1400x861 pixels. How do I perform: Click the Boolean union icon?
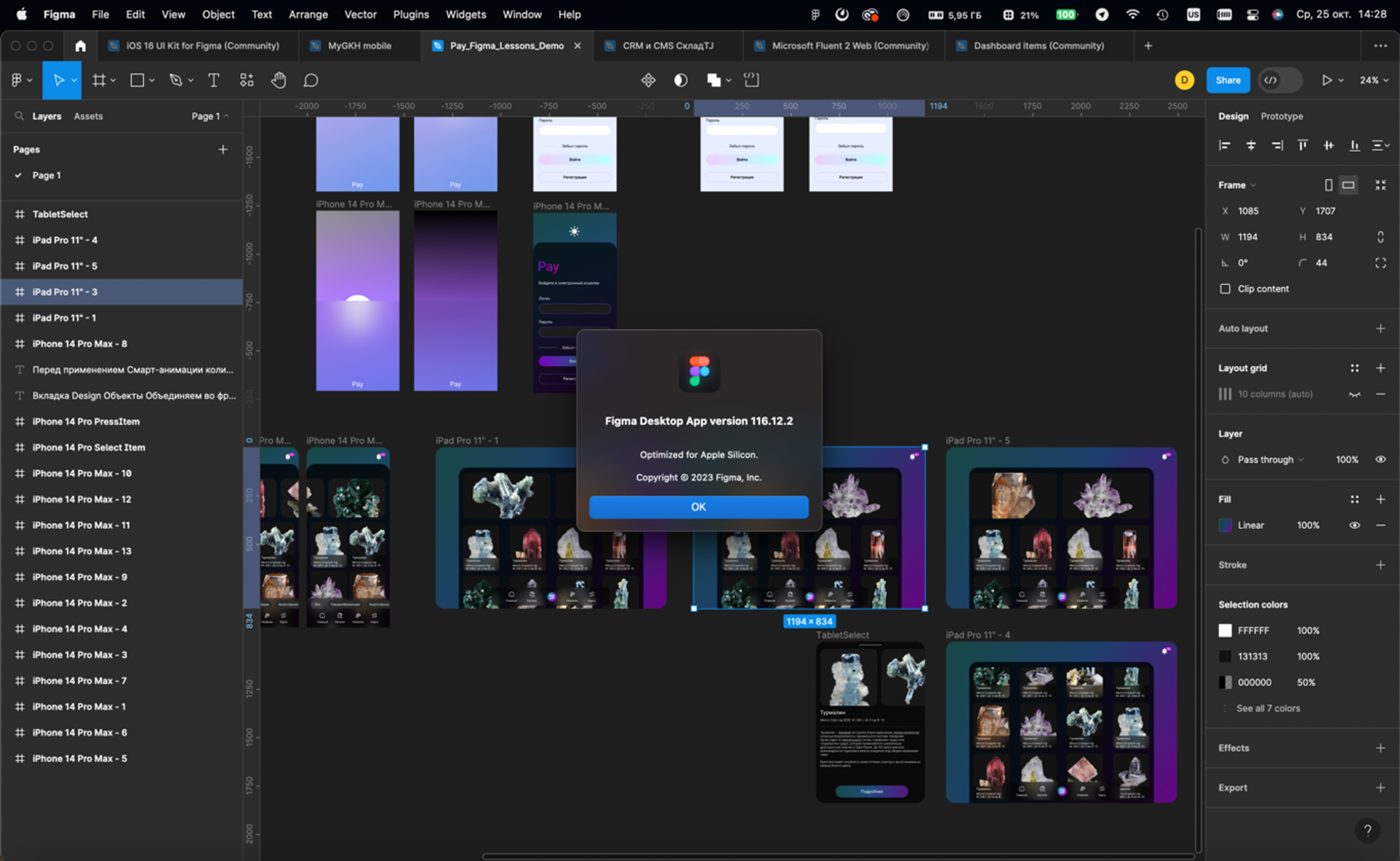[x=714, y=80]
